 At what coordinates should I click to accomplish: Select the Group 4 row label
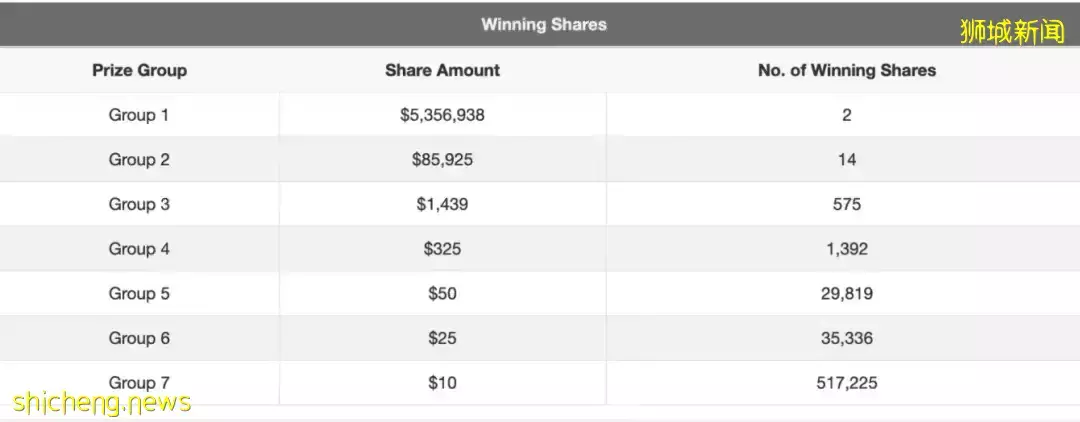138,249
